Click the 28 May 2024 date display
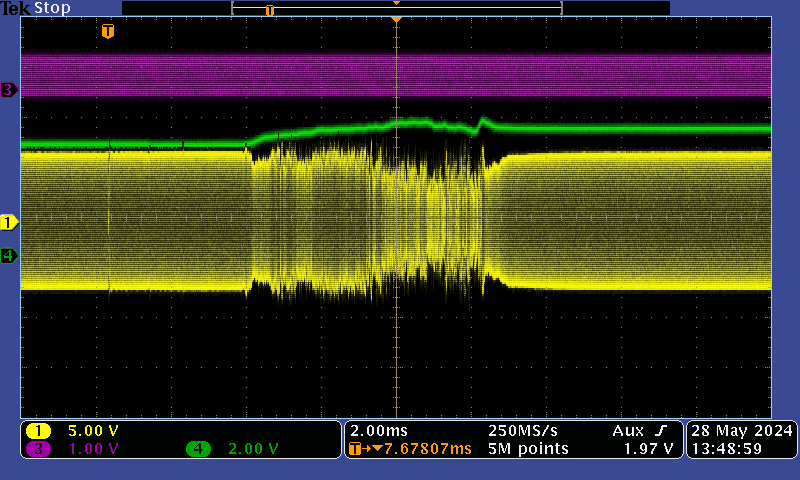 pyautogui.click(x=740, y=431)
